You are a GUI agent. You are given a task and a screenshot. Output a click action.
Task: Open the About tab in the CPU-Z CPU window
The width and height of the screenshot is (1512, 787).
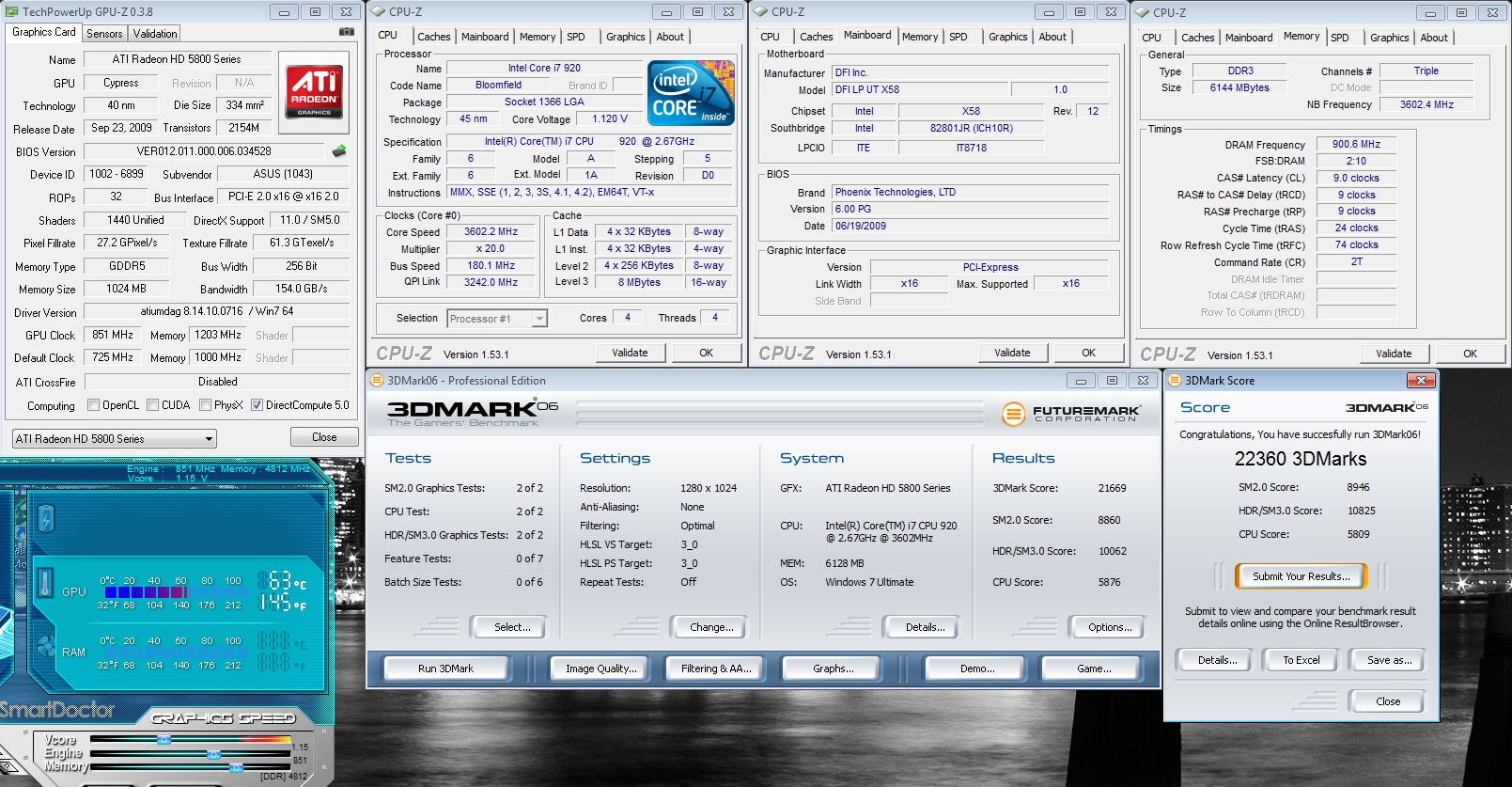click(670, 37)
